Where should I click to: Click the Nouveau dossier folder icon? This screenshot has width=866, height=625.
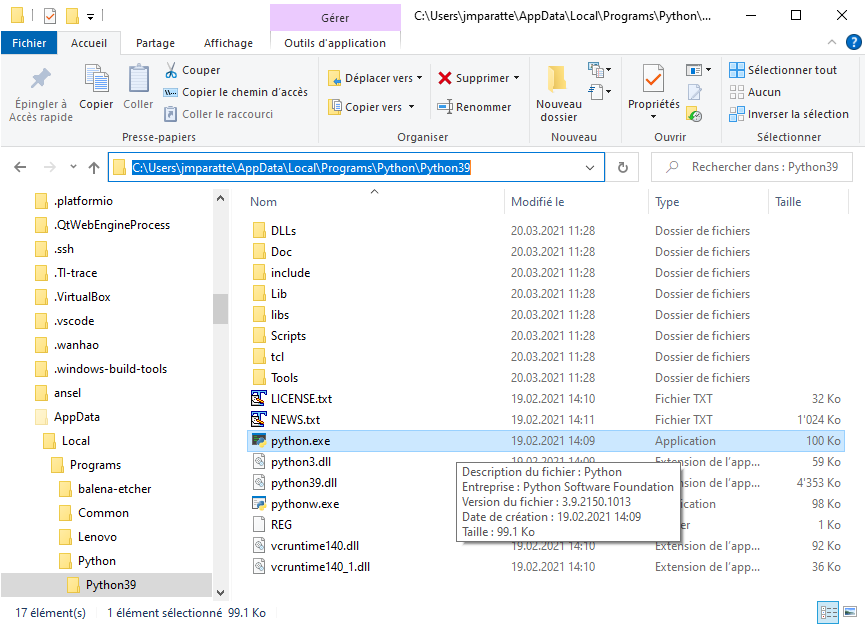tap(558, 79)
